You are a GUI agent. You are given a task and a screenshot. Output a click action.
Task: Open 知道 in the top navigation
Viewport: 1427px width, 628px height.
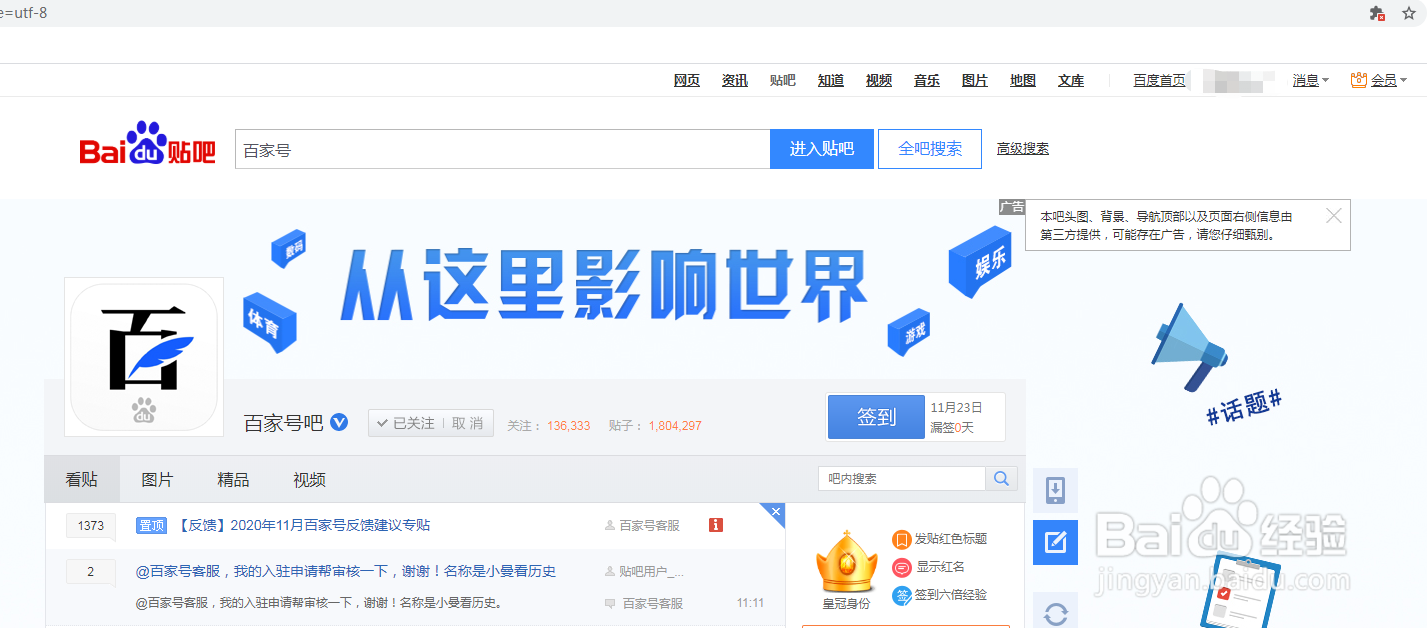click(831, 80)
